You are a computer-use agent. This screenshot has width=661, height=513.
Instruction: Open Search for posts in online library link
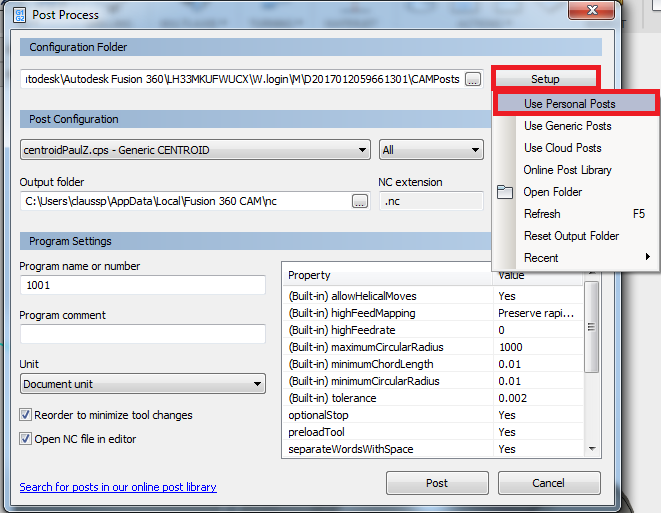(x=118, y=487)
